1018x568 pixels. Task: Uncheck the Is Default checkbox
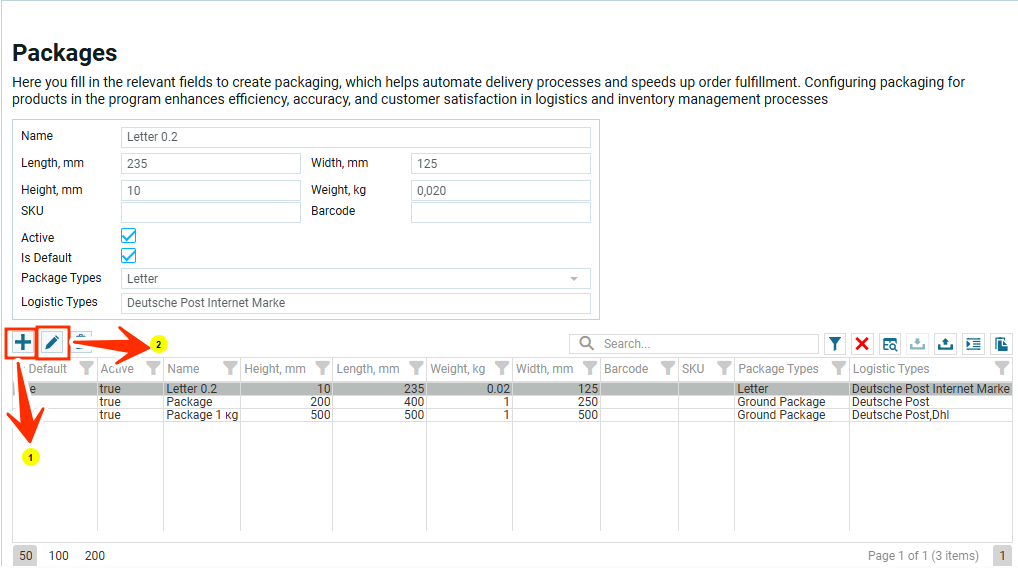point(128,256)
